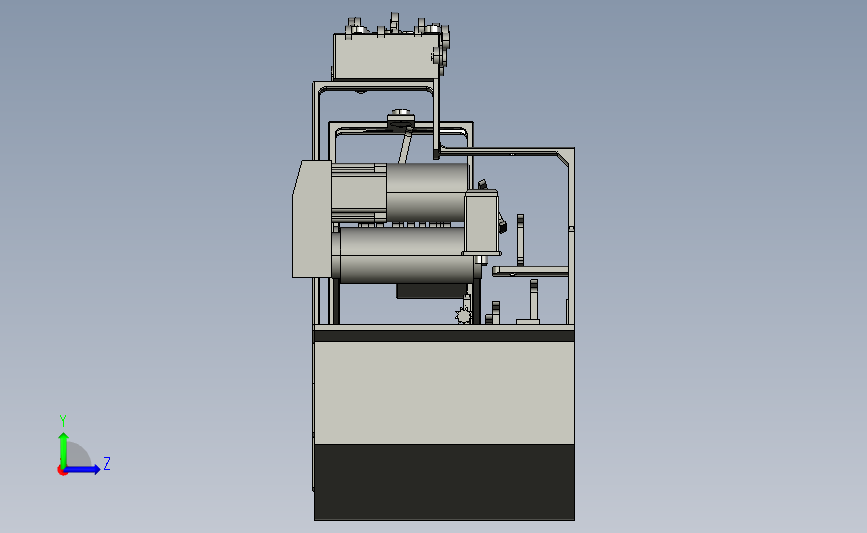Click the green Y axis arrow of triad

(x=63, y=449)
